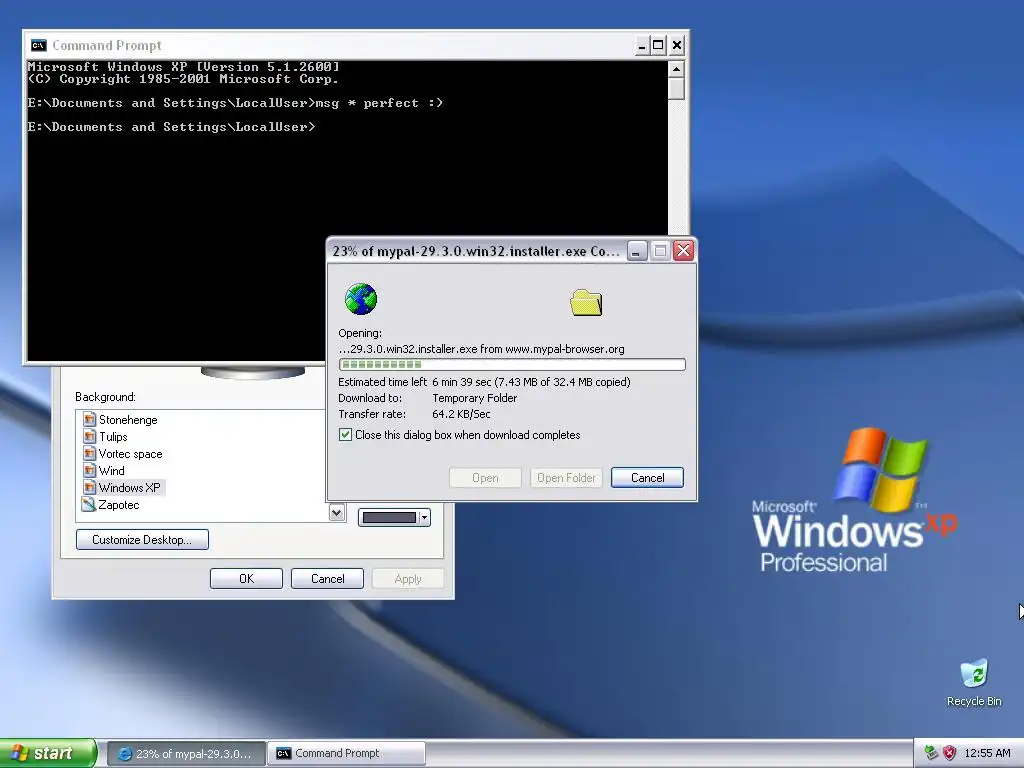Click the download progress bar
Screen dimensions: 1024x768
(512, 364)
